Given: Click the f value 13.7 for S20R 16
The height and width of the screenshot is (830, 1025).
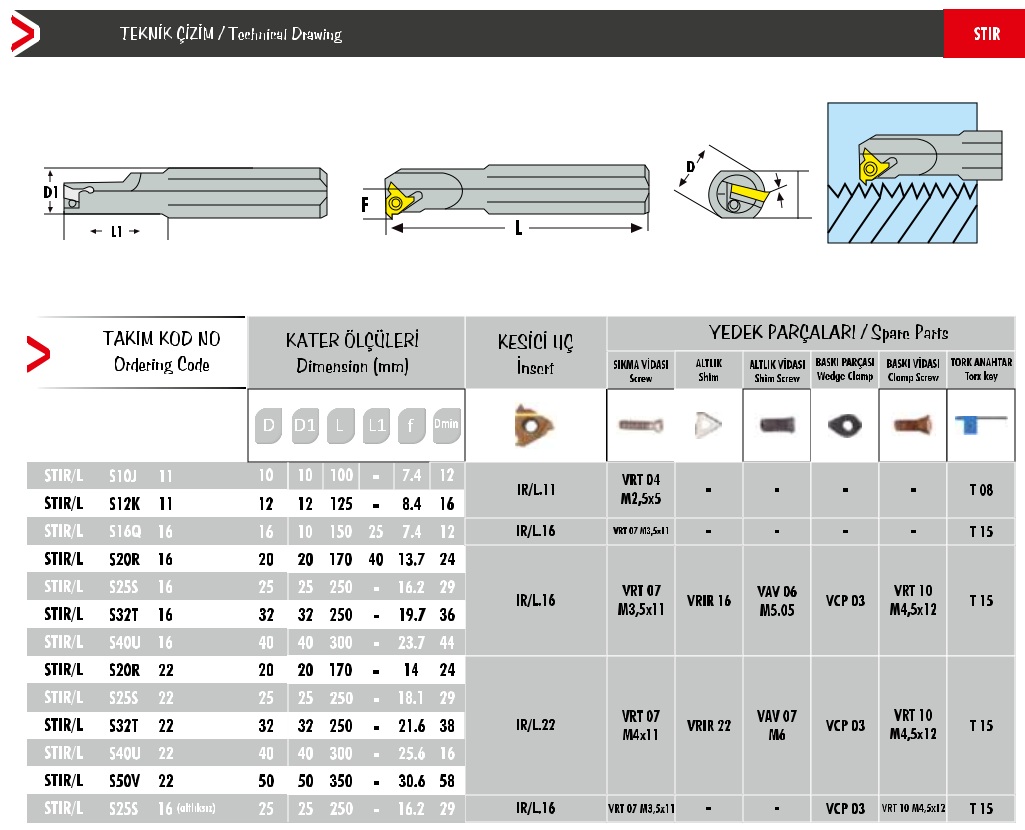Looking at the screenshot, I should 411,559.
